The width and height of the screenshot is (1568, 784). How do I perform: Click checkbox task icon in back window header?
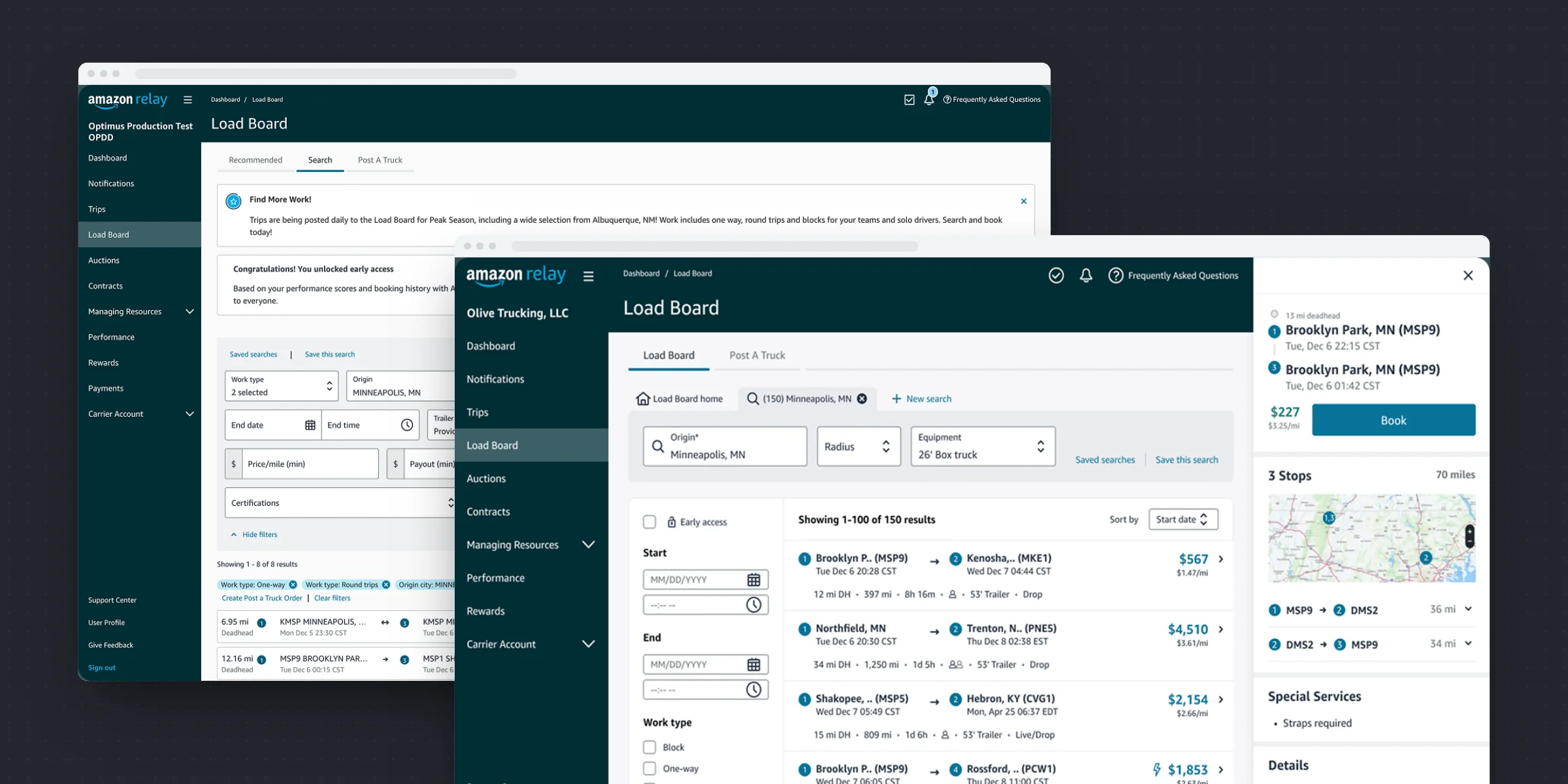tap(909, 99)
